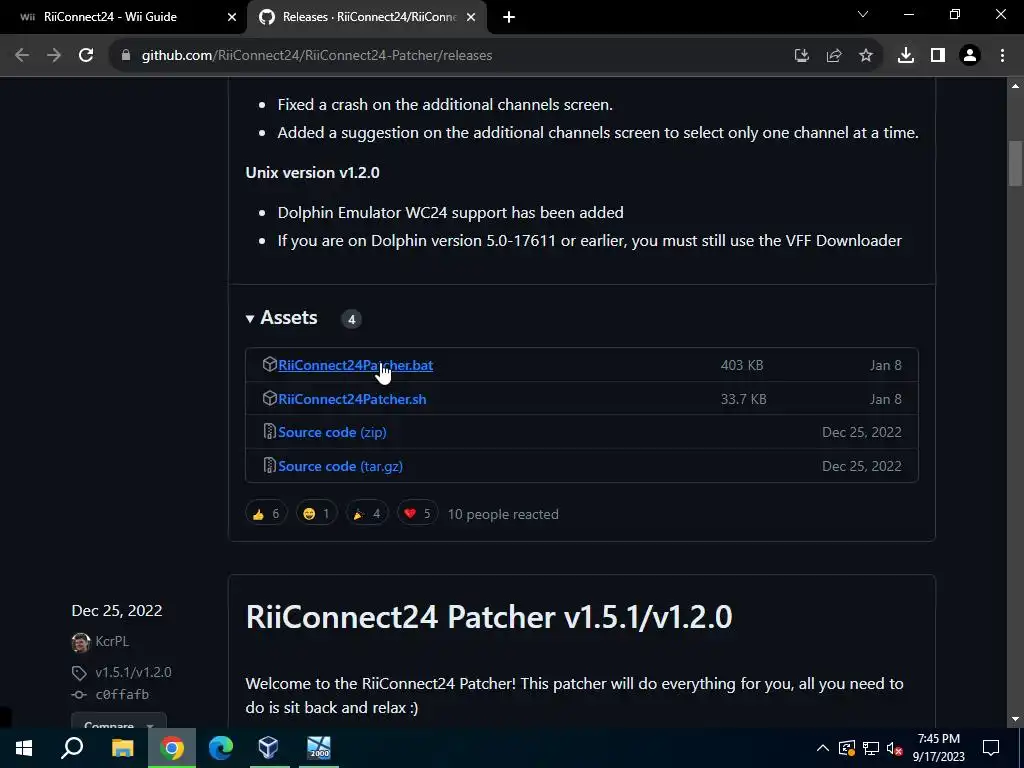The image size is (1024, 768).
Task: Open Chrome downloads tray
Action: pyautogui.click(x=906, y=56)
